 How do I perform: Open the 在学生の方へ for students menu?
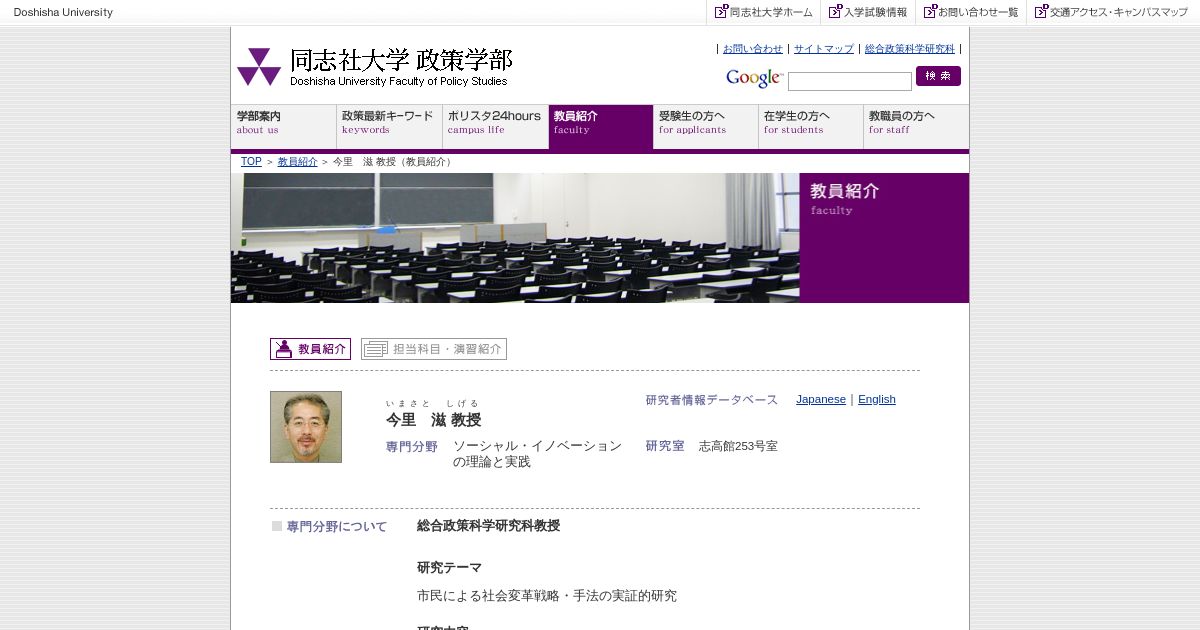pyautogui.click(x=811, y=127)
